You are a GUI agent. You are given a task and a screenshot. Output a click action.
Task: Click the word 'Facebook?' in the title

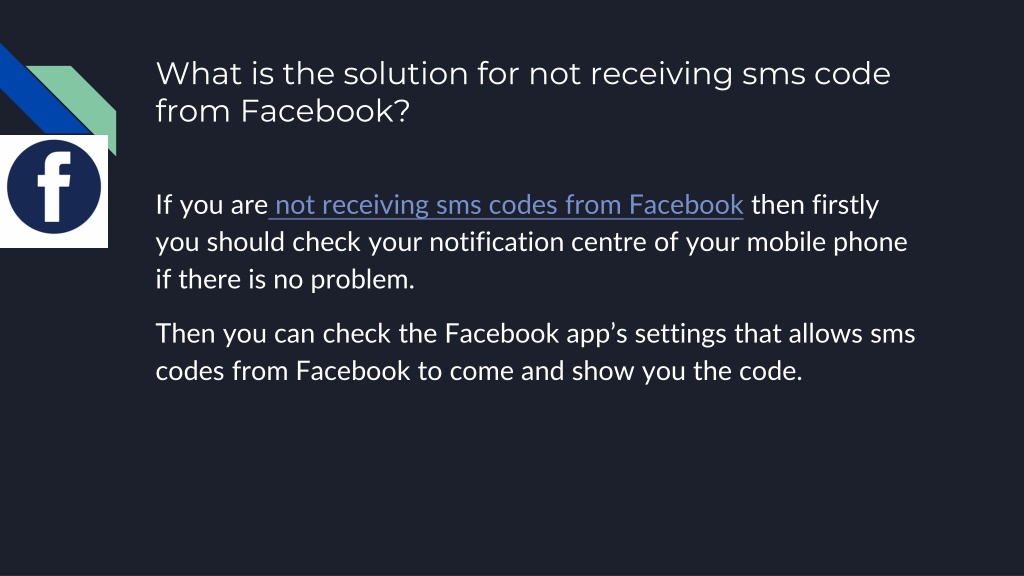[325, 110]
